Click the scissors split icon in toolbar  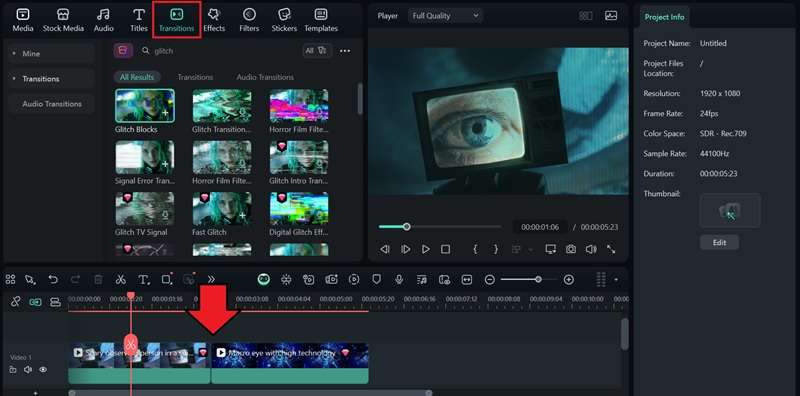click(x=120, y=279)
